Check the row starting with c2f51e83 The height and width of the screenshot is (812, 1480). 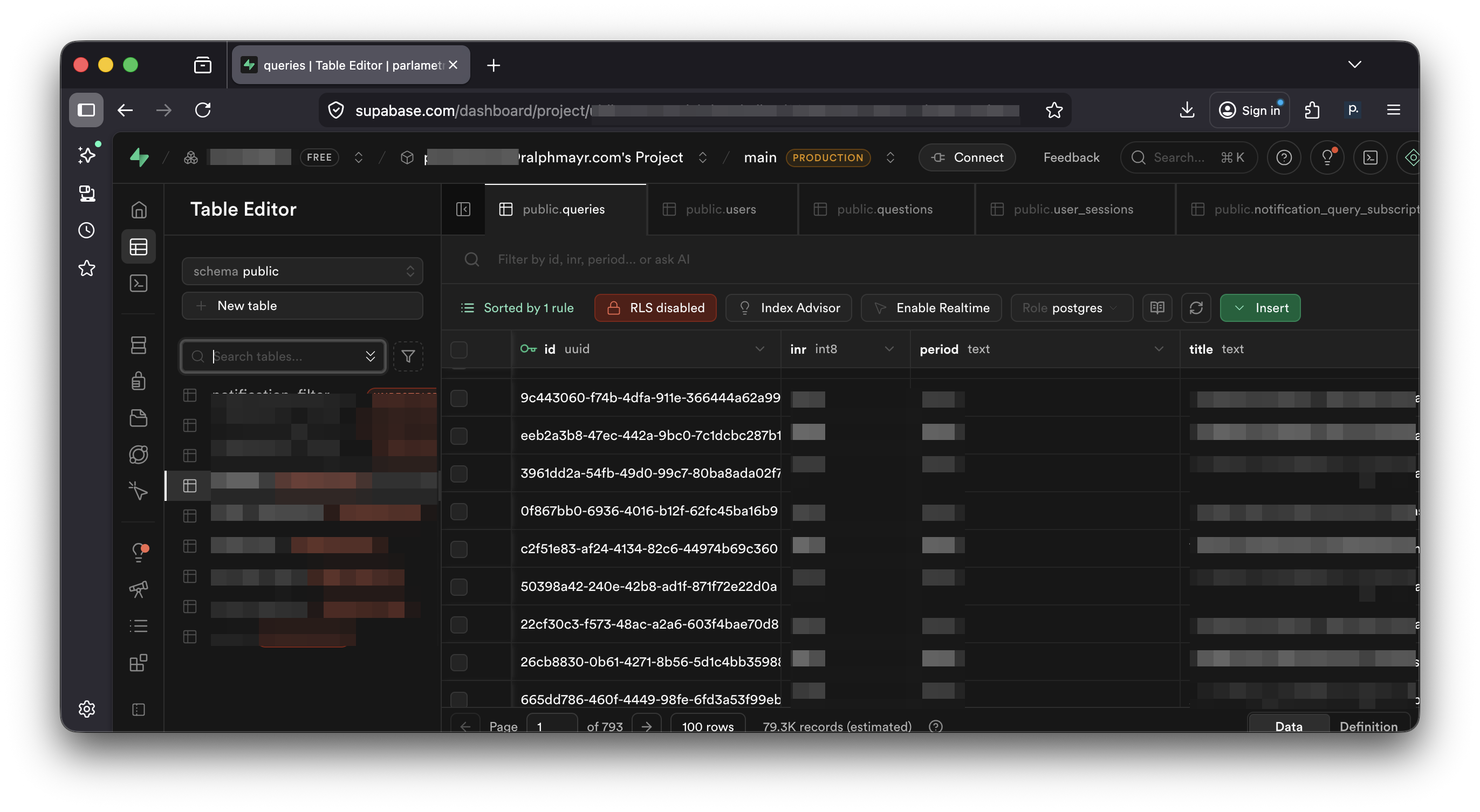click(x=458, y=549)
